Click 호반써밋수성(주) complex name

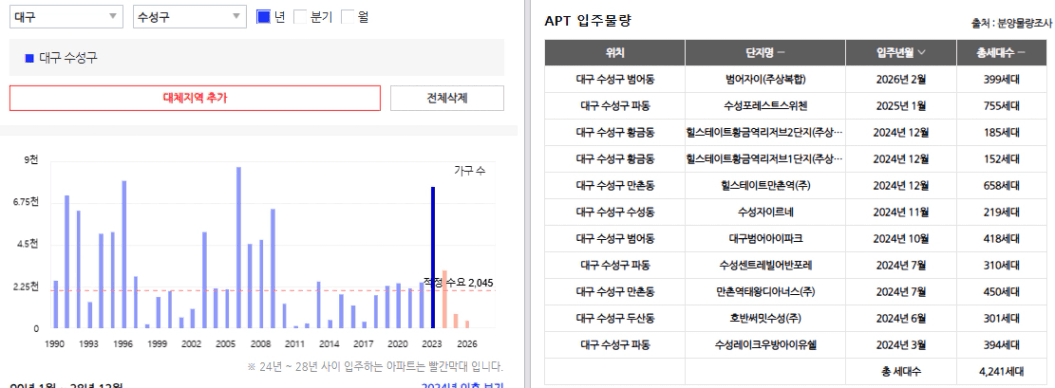[x=765, y=318]
